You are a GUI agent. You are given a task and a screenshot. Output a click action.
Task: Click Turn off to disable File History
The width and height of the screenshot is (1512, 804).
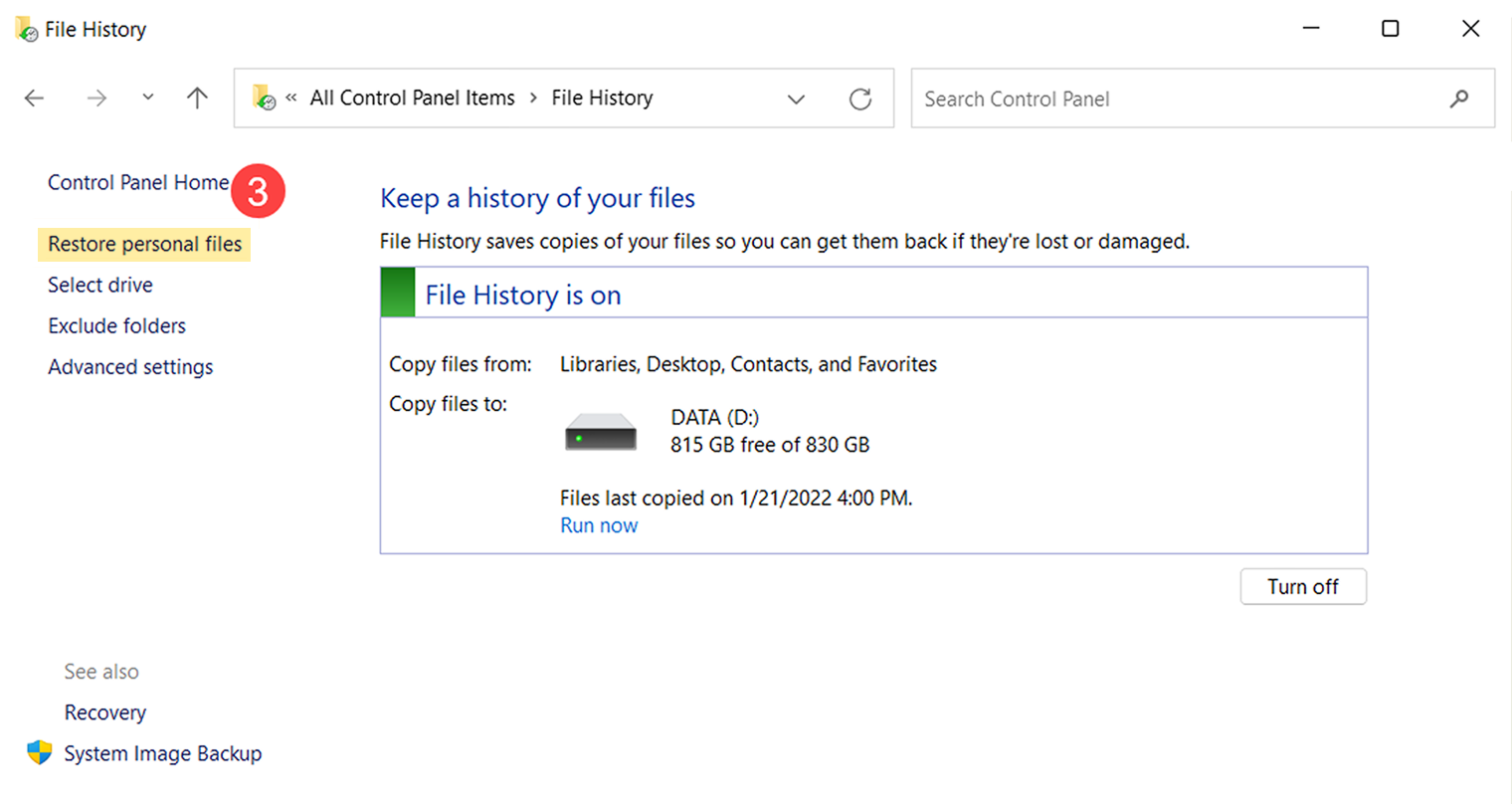click(1303, 586)
